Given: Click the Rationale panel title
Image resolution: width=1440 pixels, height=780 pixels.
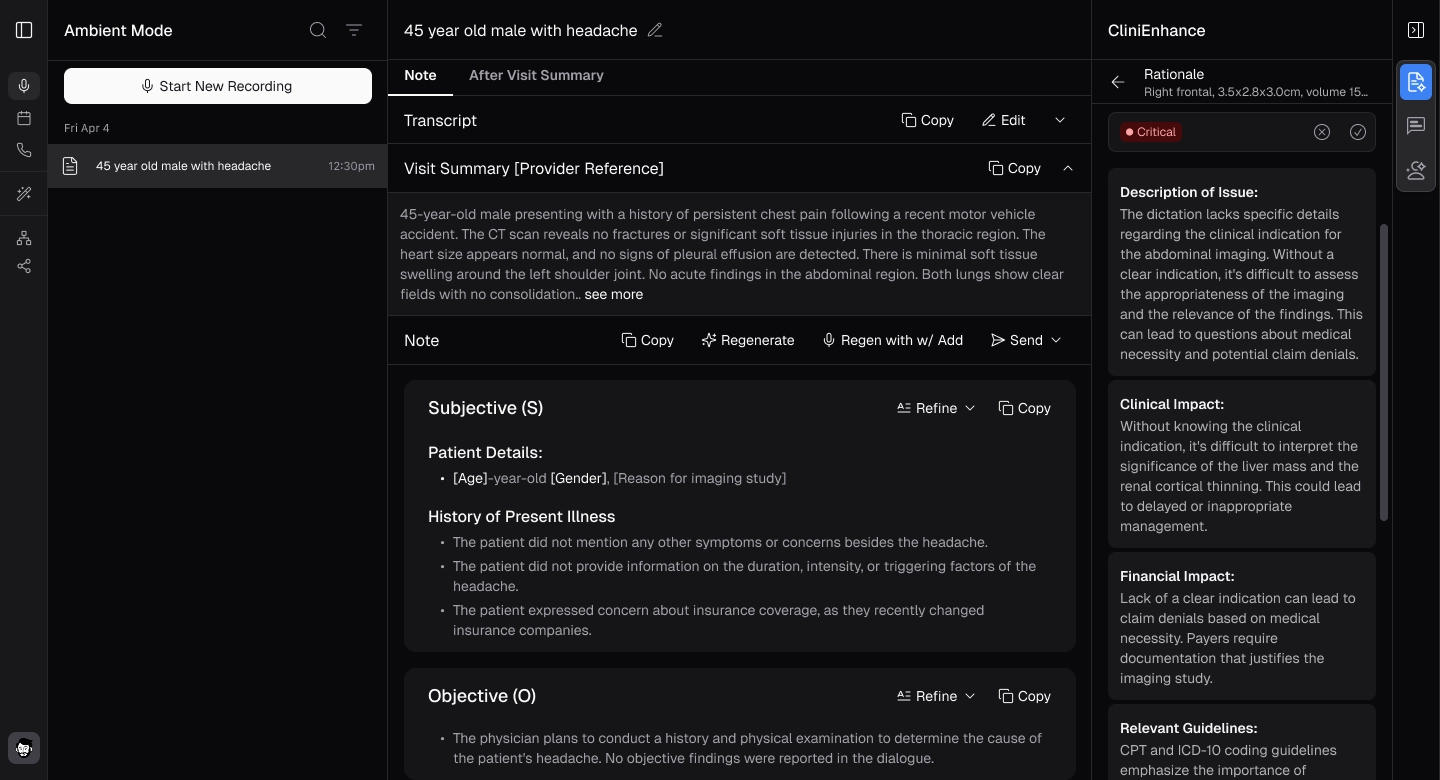Looking at the screenshot, I should 1174,74.
